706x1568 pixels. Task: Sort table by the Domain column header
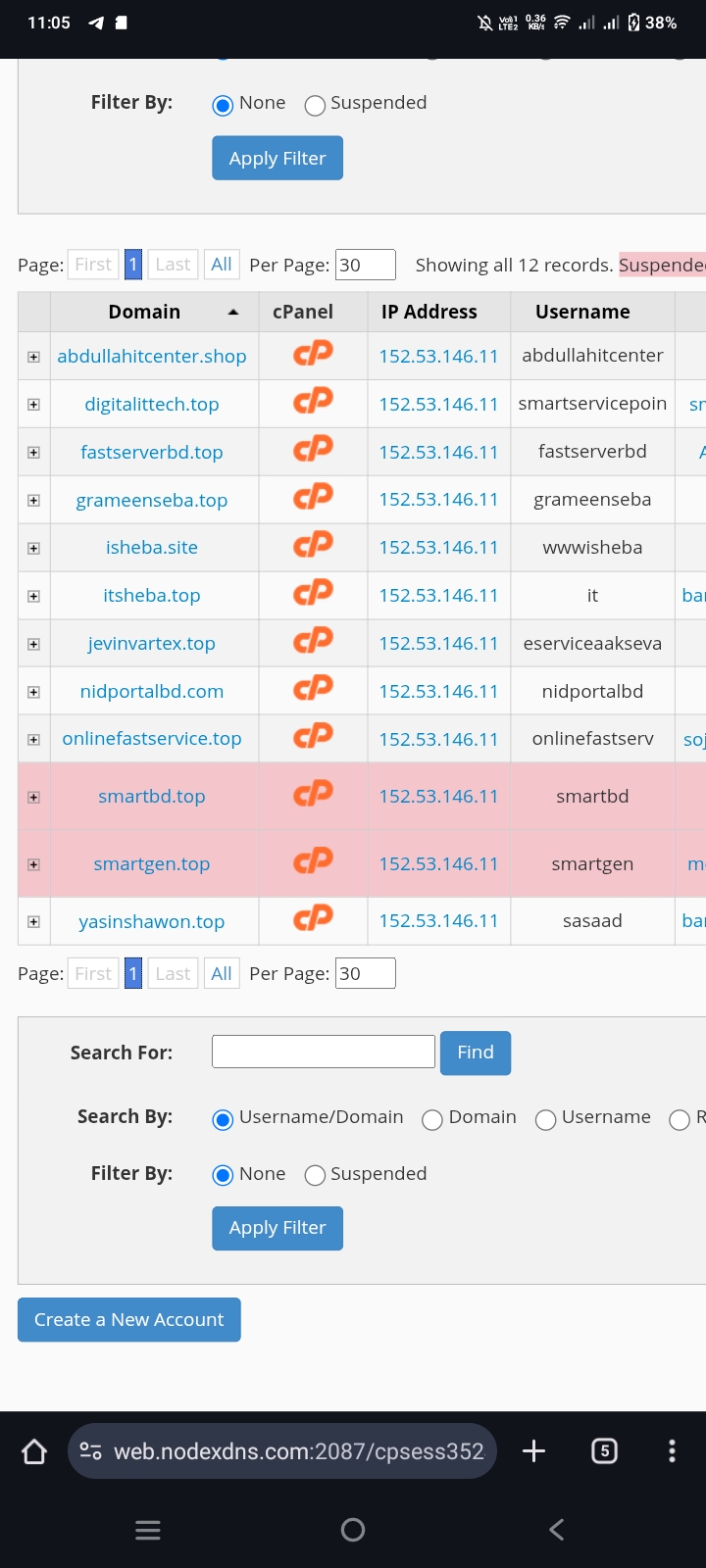tap(145, 312)
